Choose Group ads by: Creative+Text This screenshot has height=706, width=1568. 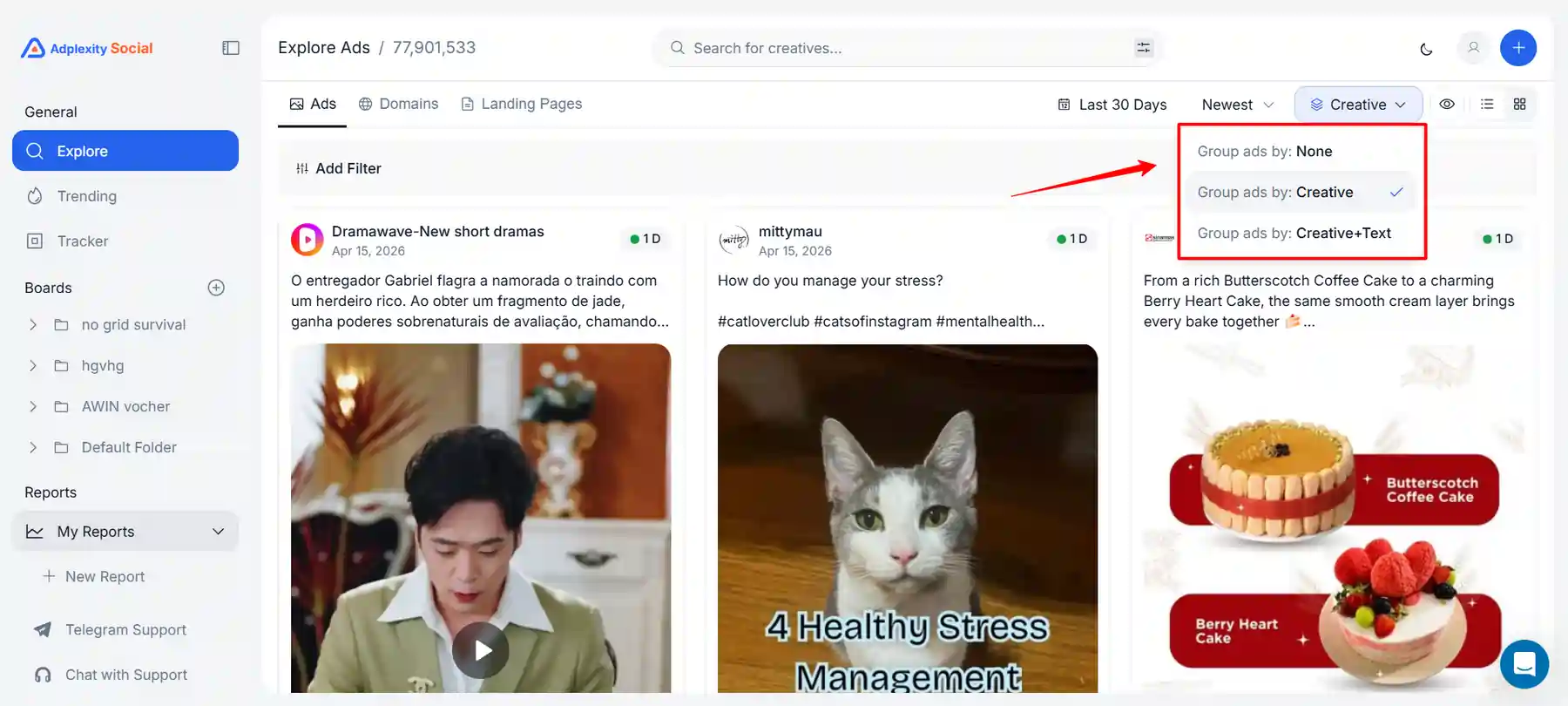click(x=1294, y=234)
